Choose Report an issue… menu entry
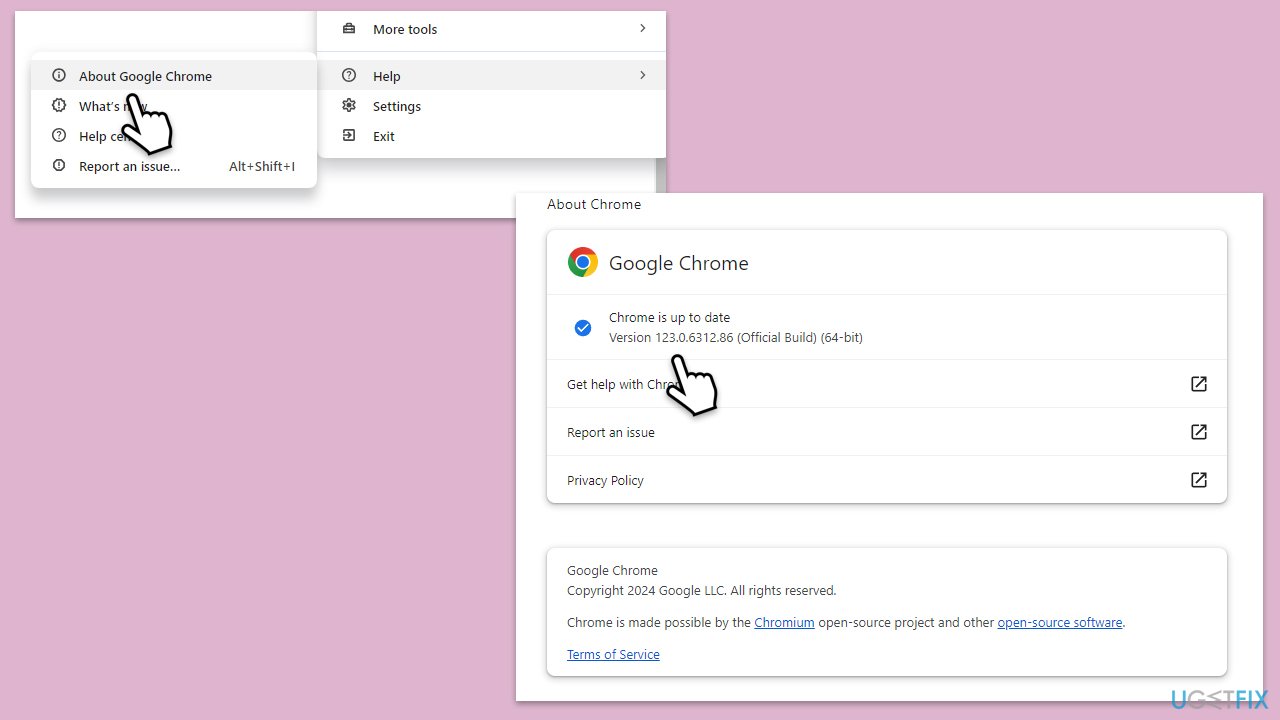This screenshot has width=1280, height=720. (x=174, y=166)
